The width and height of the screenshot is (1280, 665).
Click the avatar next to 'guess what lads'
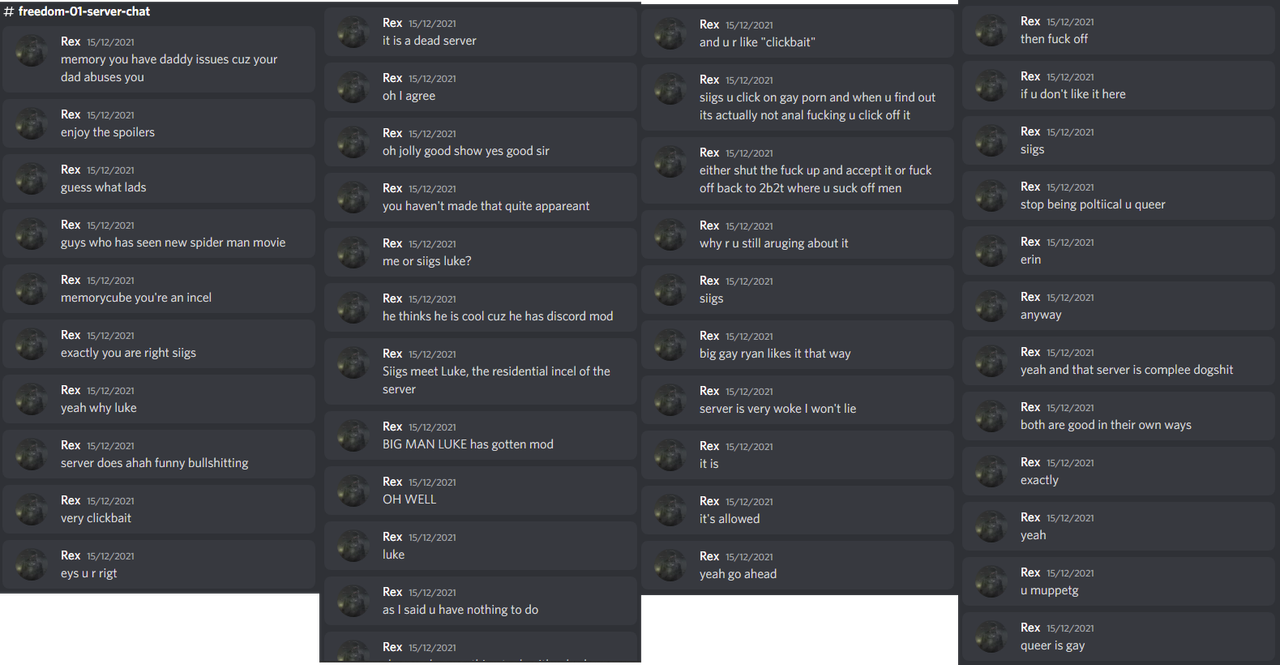coord(32,178)
